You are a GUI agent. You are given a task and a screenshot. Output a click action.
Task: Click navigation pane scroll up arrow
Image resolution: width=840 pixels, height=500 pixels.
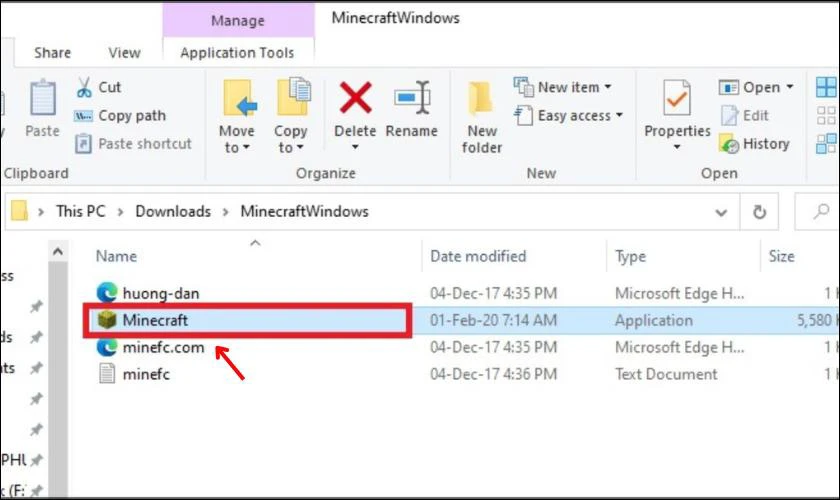tap(58, 251)
